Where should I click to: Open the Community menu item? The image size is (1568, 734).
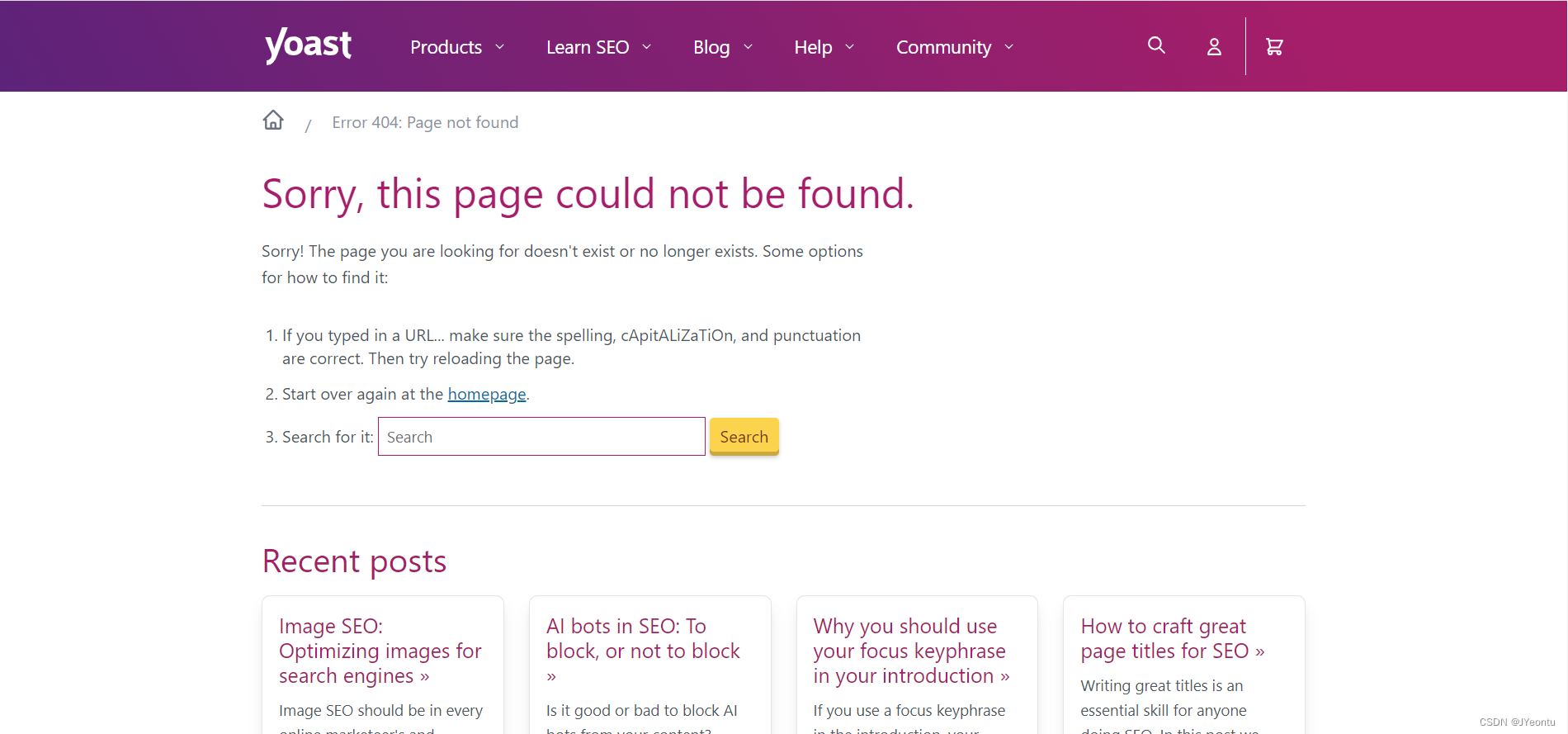click(943, 47)
